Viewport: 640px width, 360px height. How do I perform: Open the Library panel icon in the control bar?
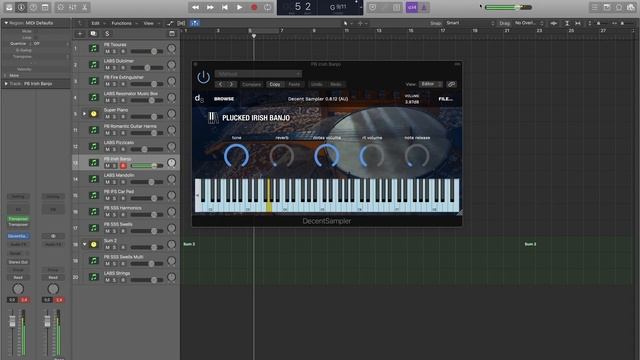pos(9,7)
